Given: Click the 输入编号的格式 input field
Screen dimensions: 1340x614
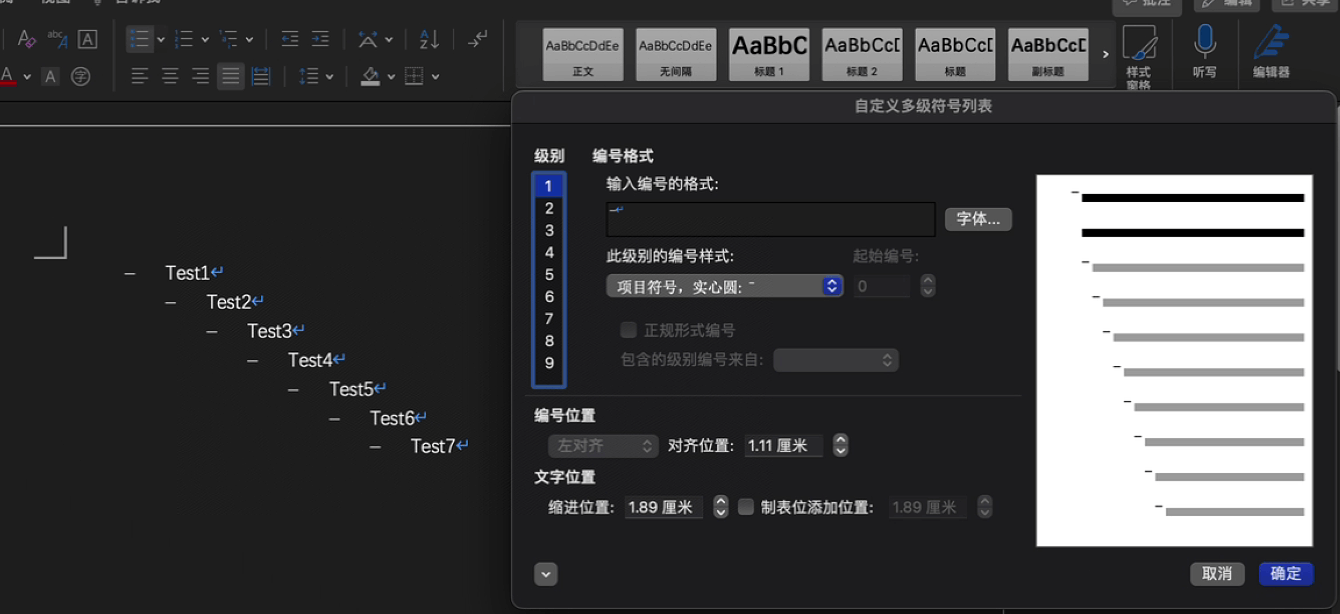Looking at the screenshot, I should click(x=771, y=219).
